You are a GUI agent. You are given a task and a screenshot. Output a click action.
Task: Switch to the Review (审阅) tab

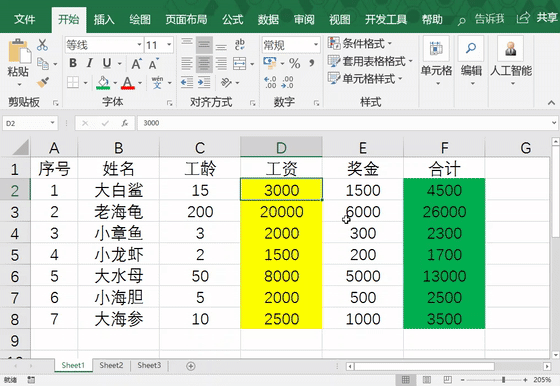[304, 19]
